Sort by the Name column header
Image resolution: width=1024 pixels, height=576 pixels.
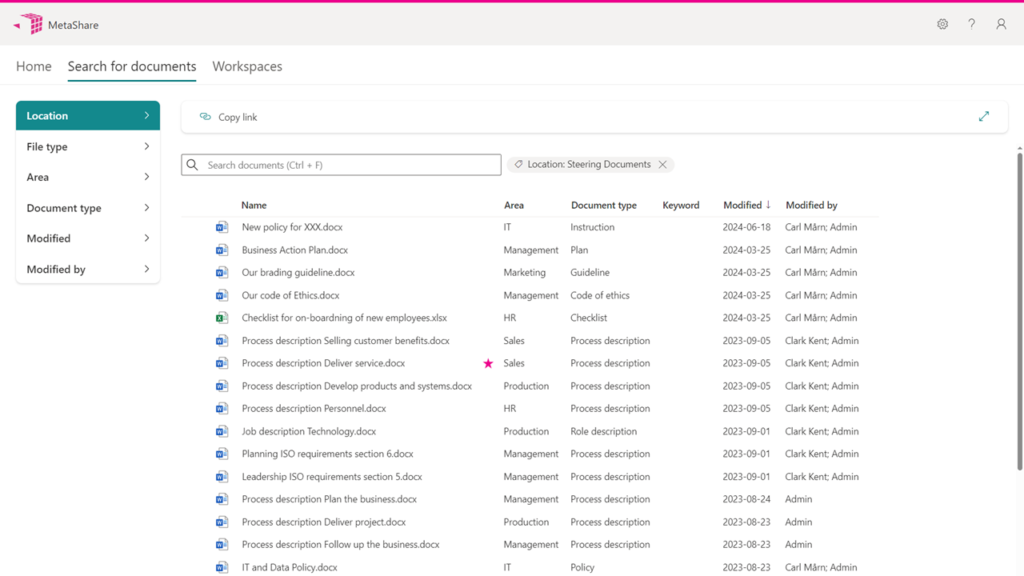pyautogui.click(x=254, y=205)
